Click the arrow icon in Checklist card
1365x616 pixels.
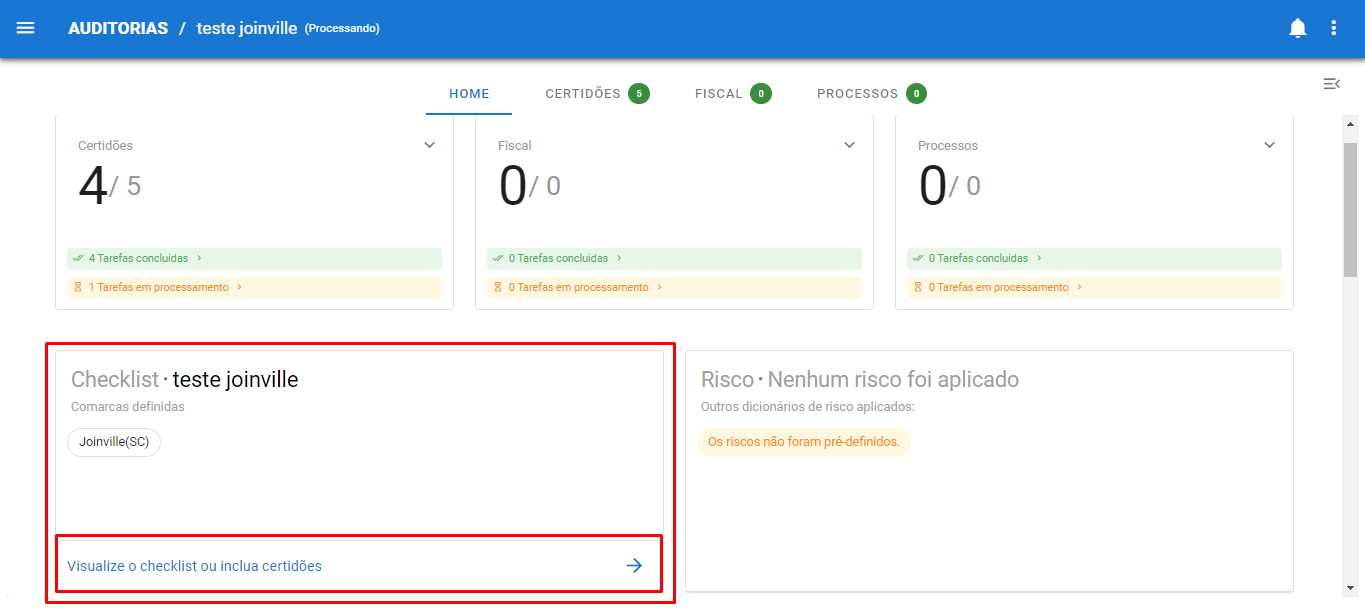point(634,566)
